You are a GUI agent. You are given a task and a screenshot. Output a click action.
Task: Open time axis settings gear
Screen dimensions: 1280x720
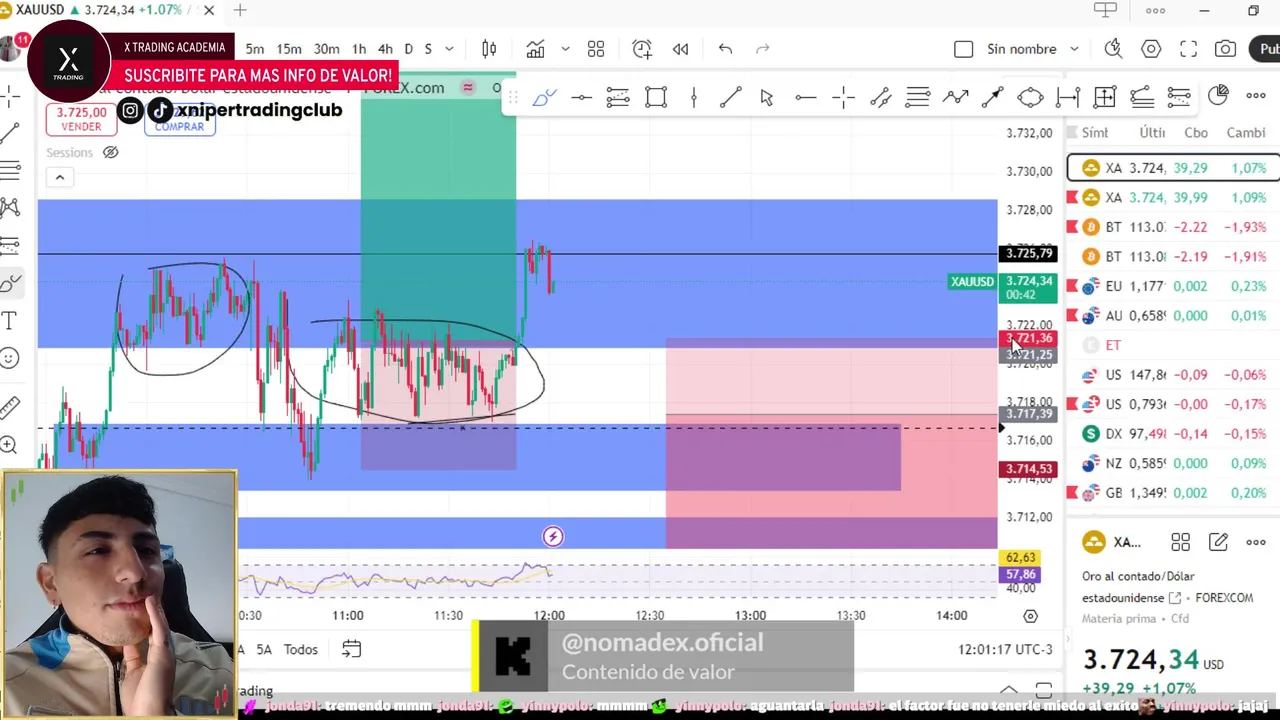(x=1031, y=616)
